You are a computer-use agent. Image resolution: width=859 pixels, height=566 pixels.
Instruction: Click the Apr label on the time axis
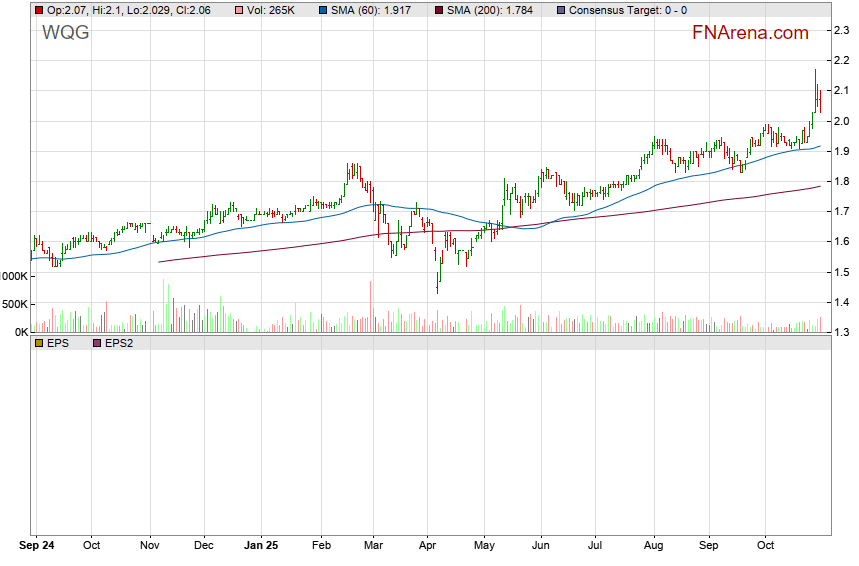(x=427, y=546)
